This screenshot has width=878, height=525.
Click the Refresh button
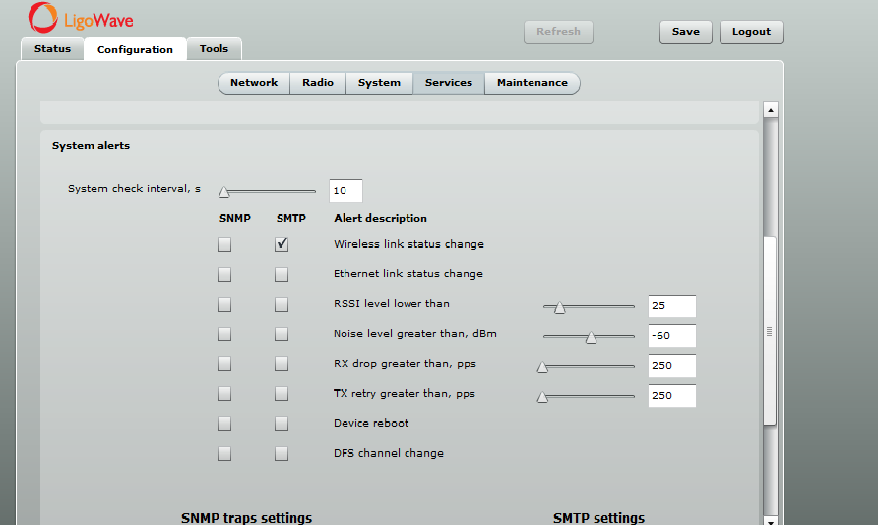pyautogui.click(x=559, y=32)
